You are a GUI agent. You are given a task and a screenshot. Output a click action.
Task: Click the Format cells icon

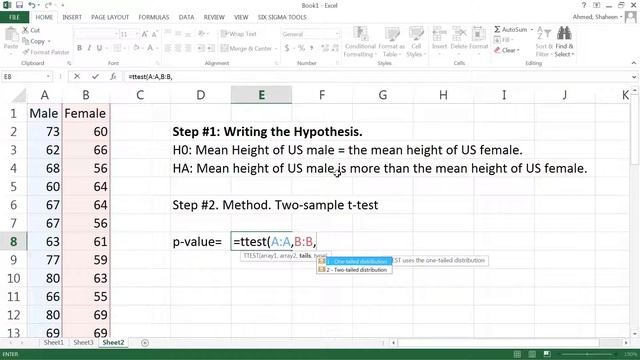[x=478, y=34]
